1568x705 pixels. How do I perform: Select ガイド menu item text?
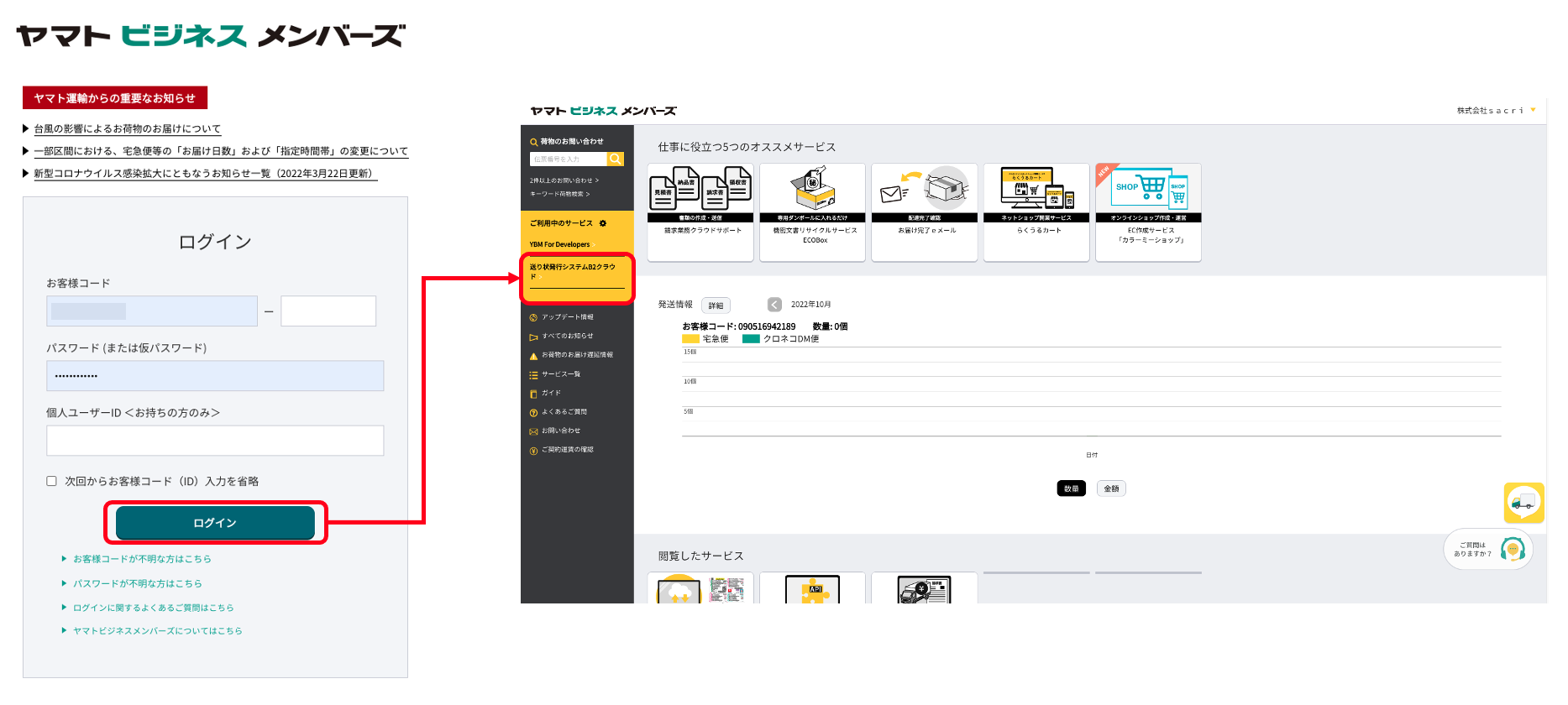point(551,393)
